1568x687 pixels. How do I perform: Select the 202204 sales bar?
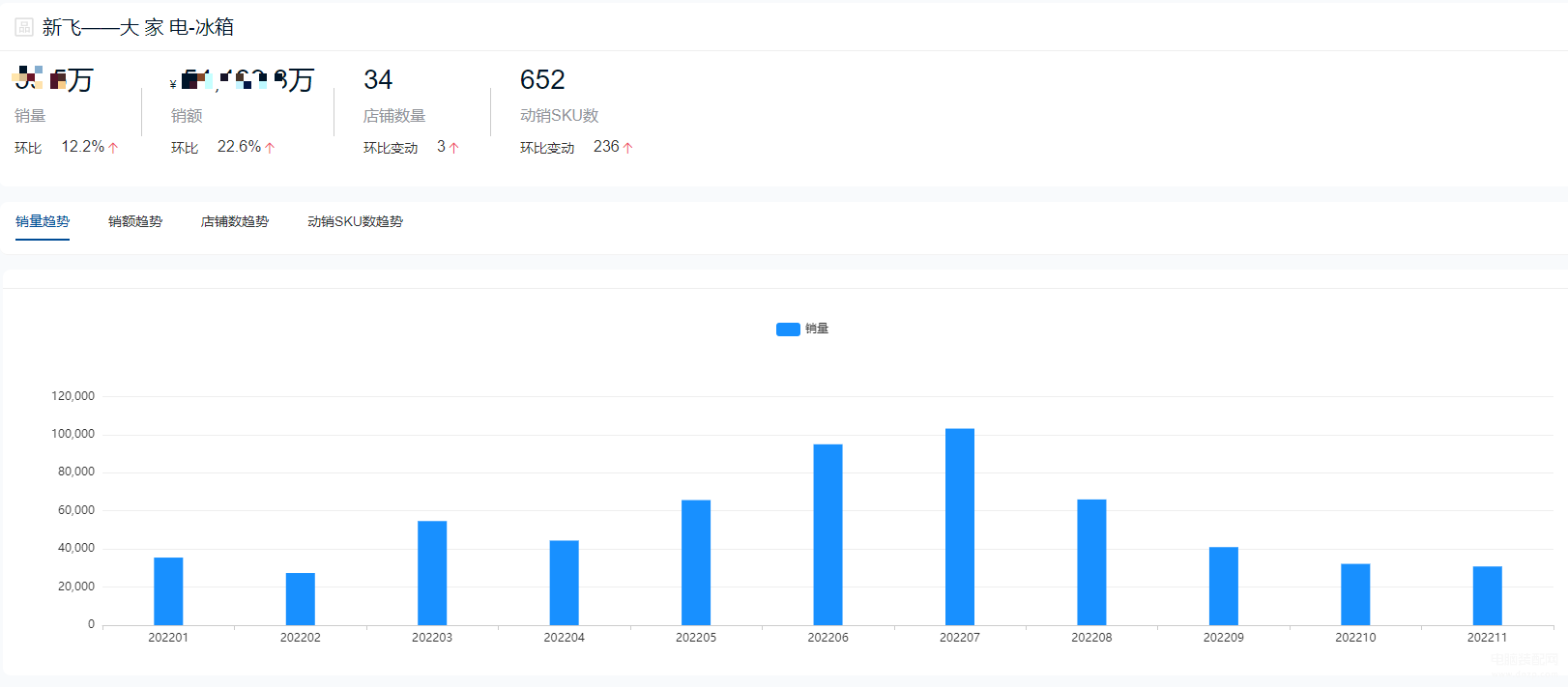click(x=565, y=583)
